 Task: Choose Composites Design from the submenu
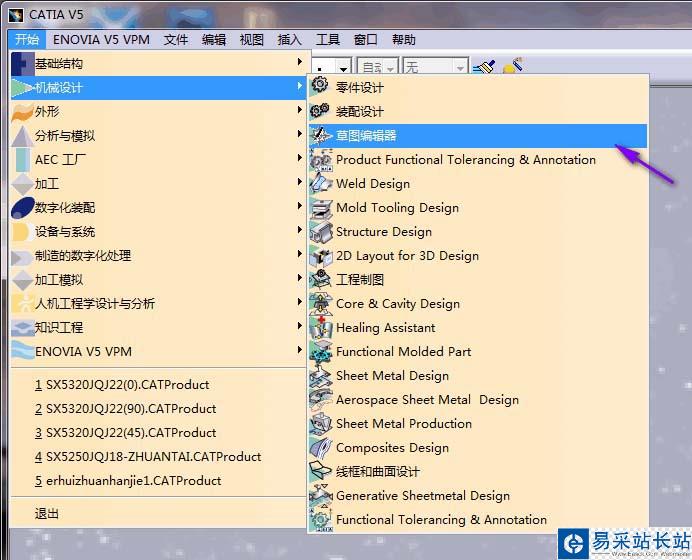(478, 448)
